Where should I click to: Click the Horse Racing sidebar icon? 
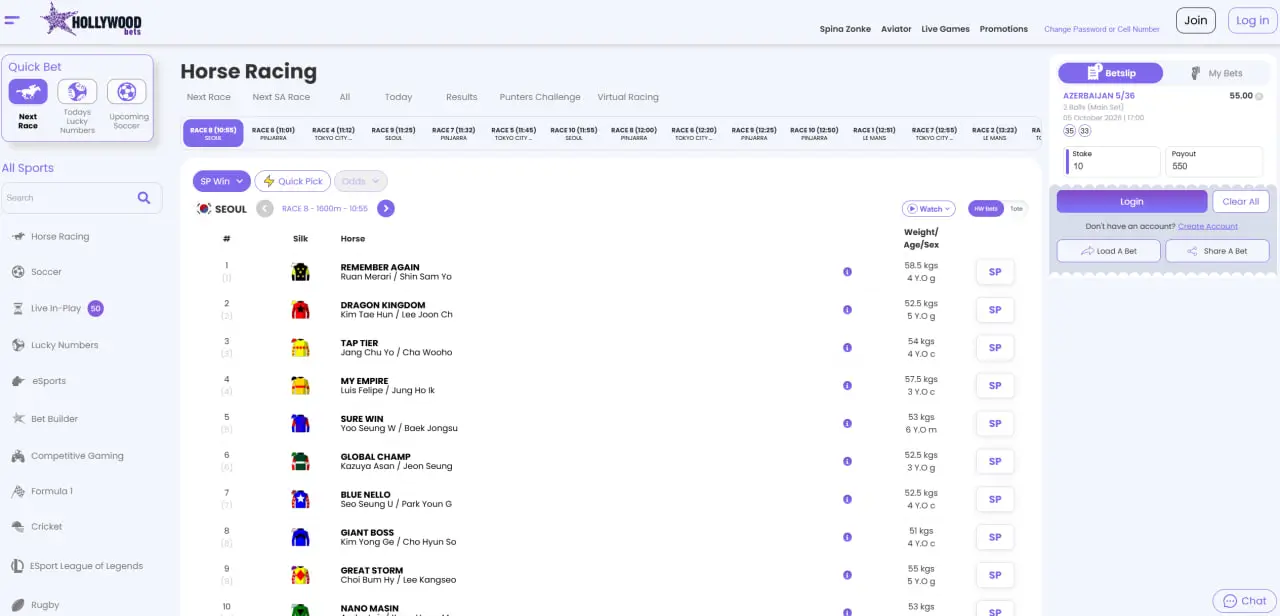(x=18, y=237)
